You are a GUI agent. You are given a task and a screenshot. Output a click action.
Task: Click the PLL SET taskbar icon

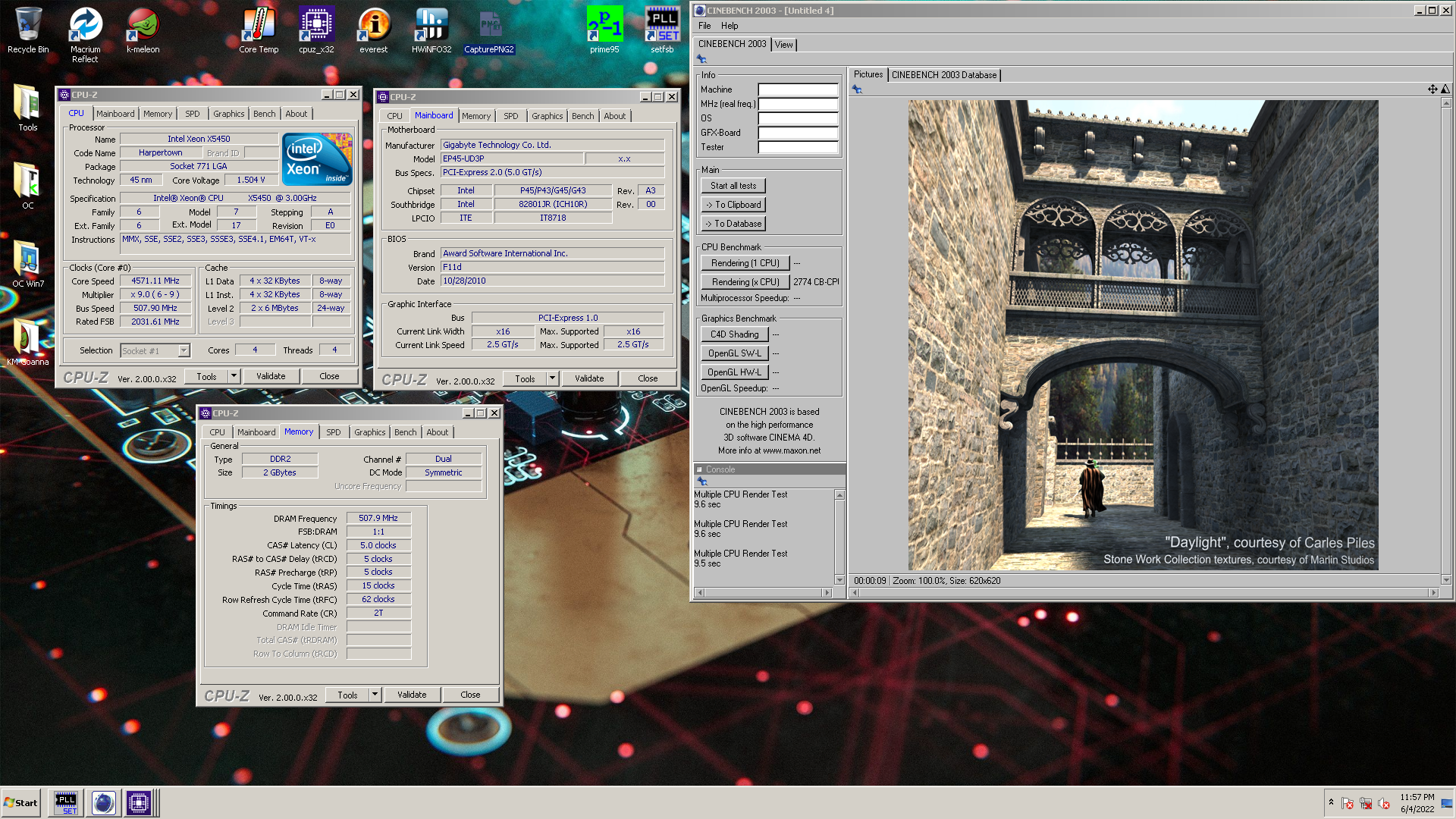click(66, 803)
